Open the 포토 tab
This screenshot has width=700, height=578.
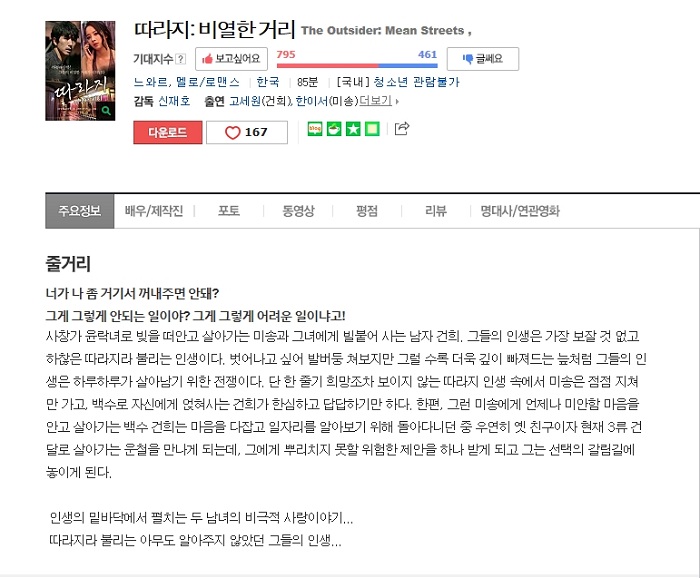[229, 211]
